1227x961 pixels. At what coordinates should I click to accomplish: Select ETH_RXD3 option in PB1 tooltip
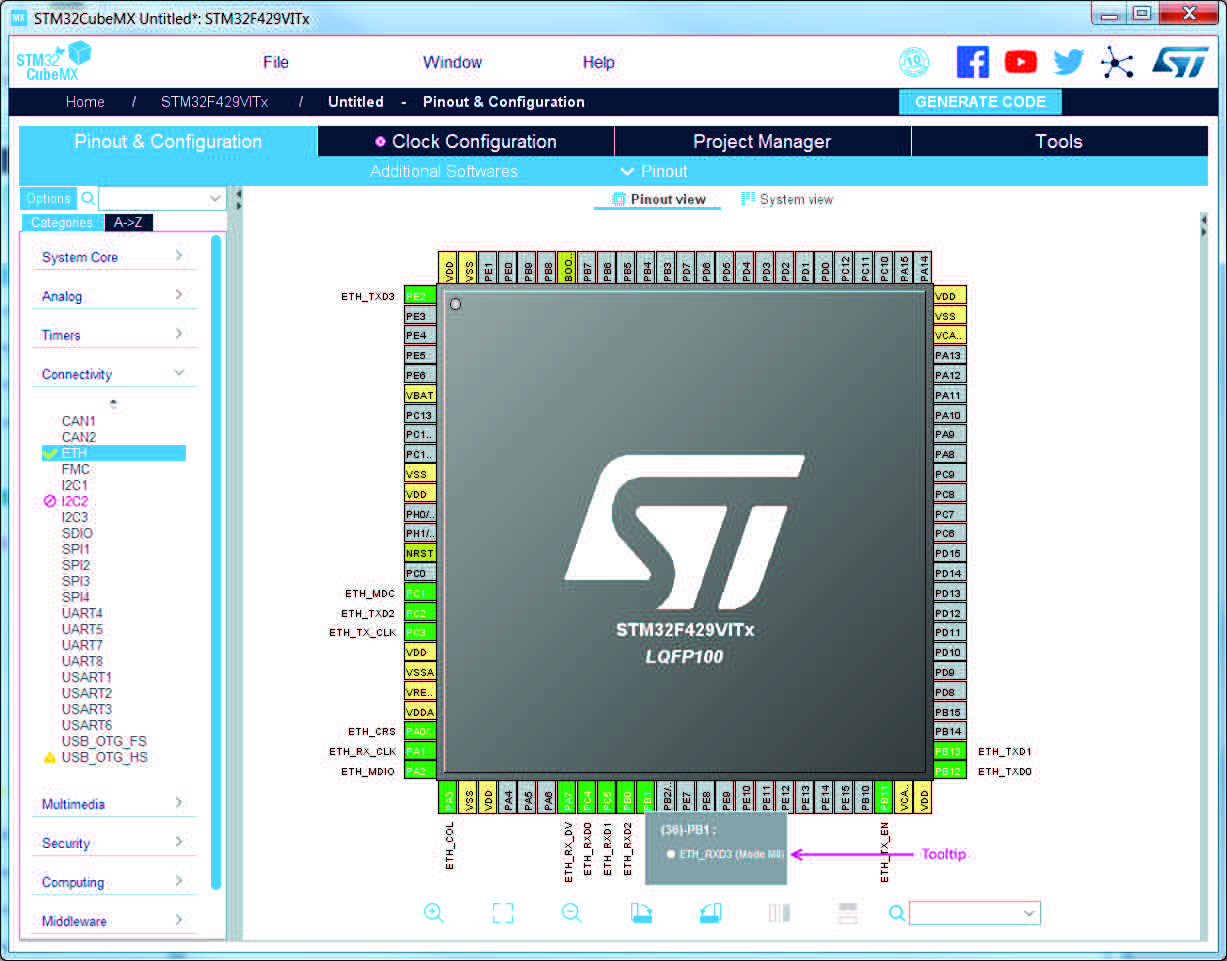[x=724, y=854]
